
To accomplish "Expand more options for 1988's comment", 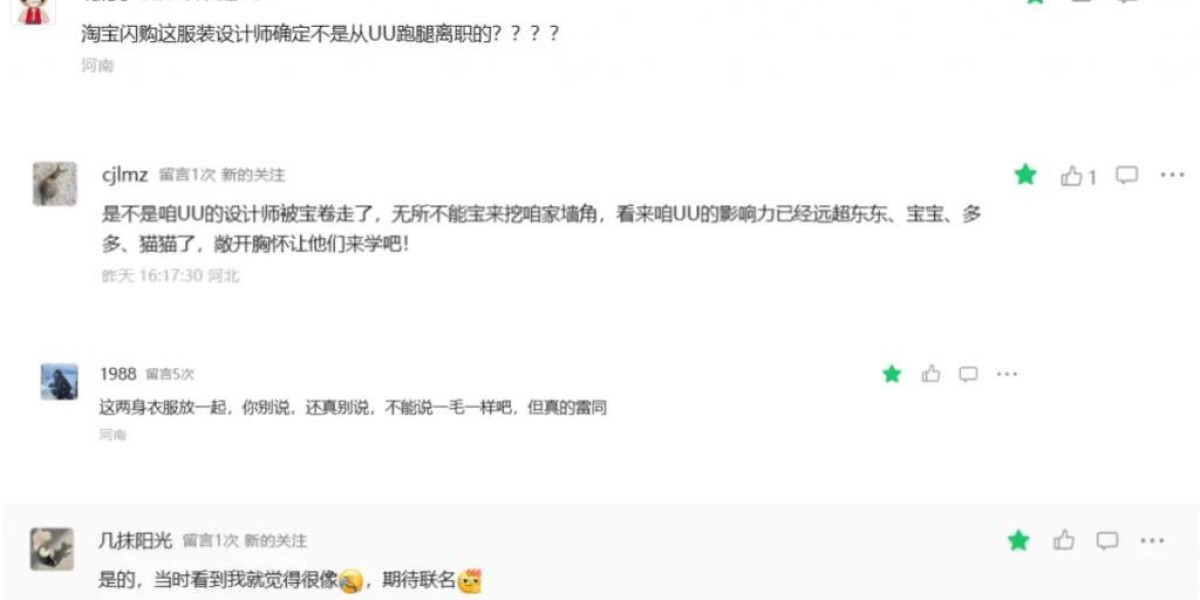I will tap(1007, 374).
